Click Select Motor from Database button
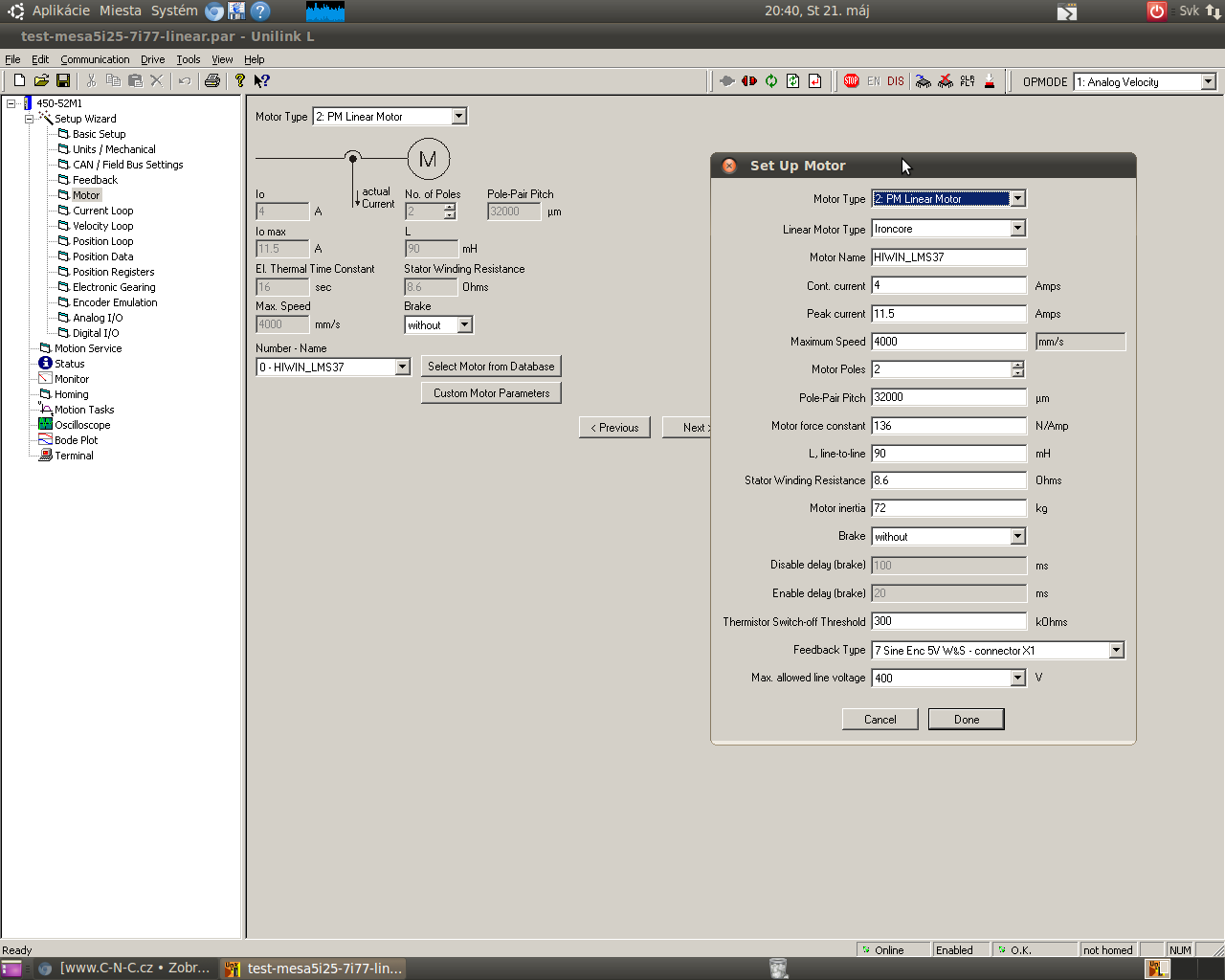Screen dimensions: 1225x980 (491, 367)
